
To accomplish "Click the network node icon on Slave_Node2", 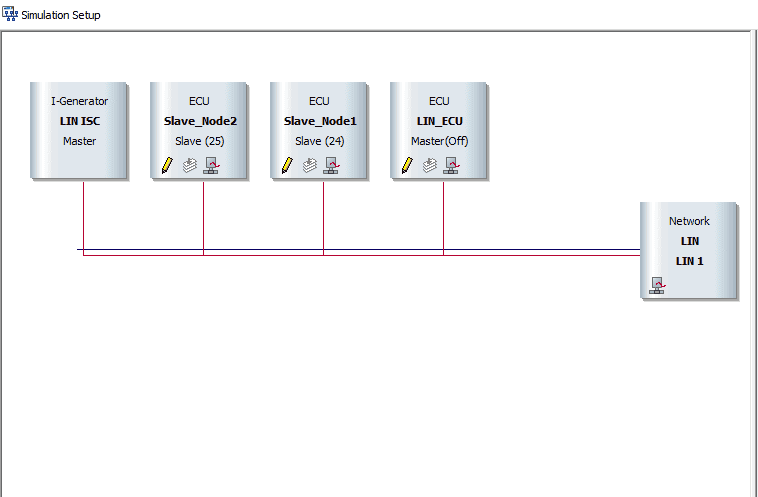I will pyautogui.click(x=212, y=165).
